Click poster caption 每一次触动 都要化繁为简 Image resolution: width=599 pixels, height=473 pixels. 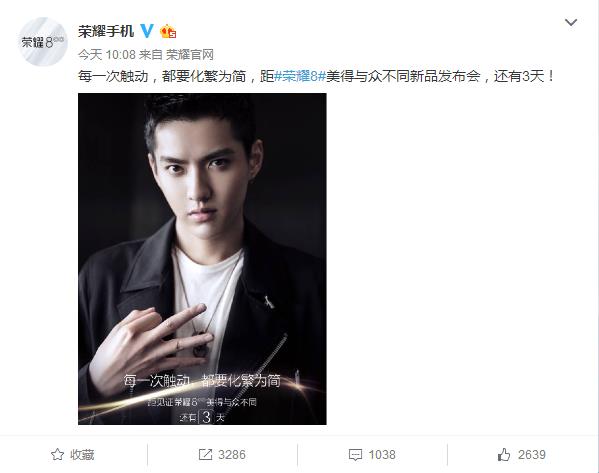(202, 381)
